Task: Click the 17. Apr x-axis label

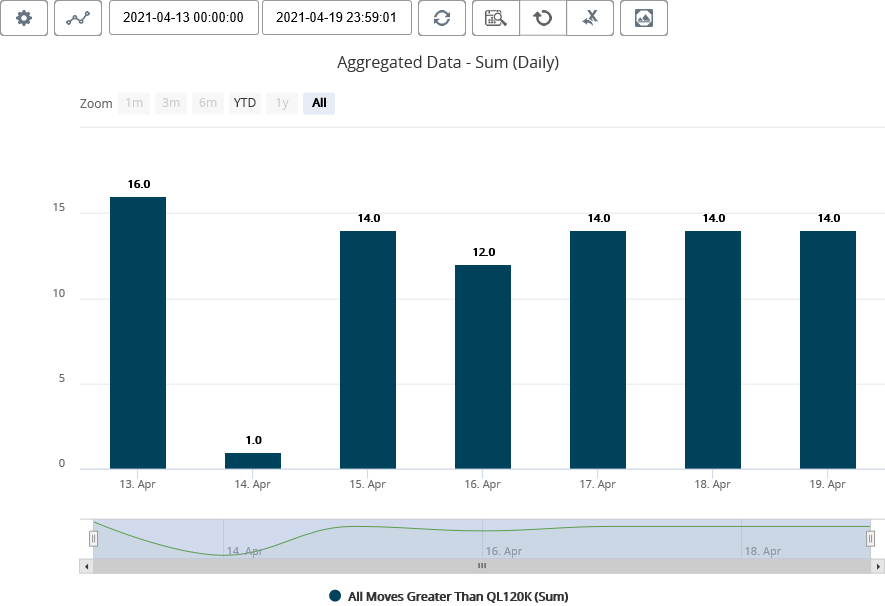Action: 598,484
